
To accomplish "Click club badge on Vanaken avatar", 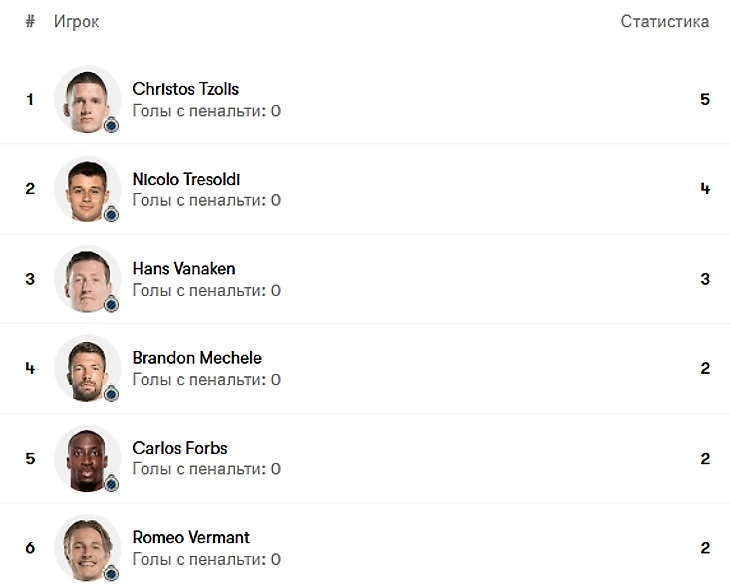I will click(111, 304).
